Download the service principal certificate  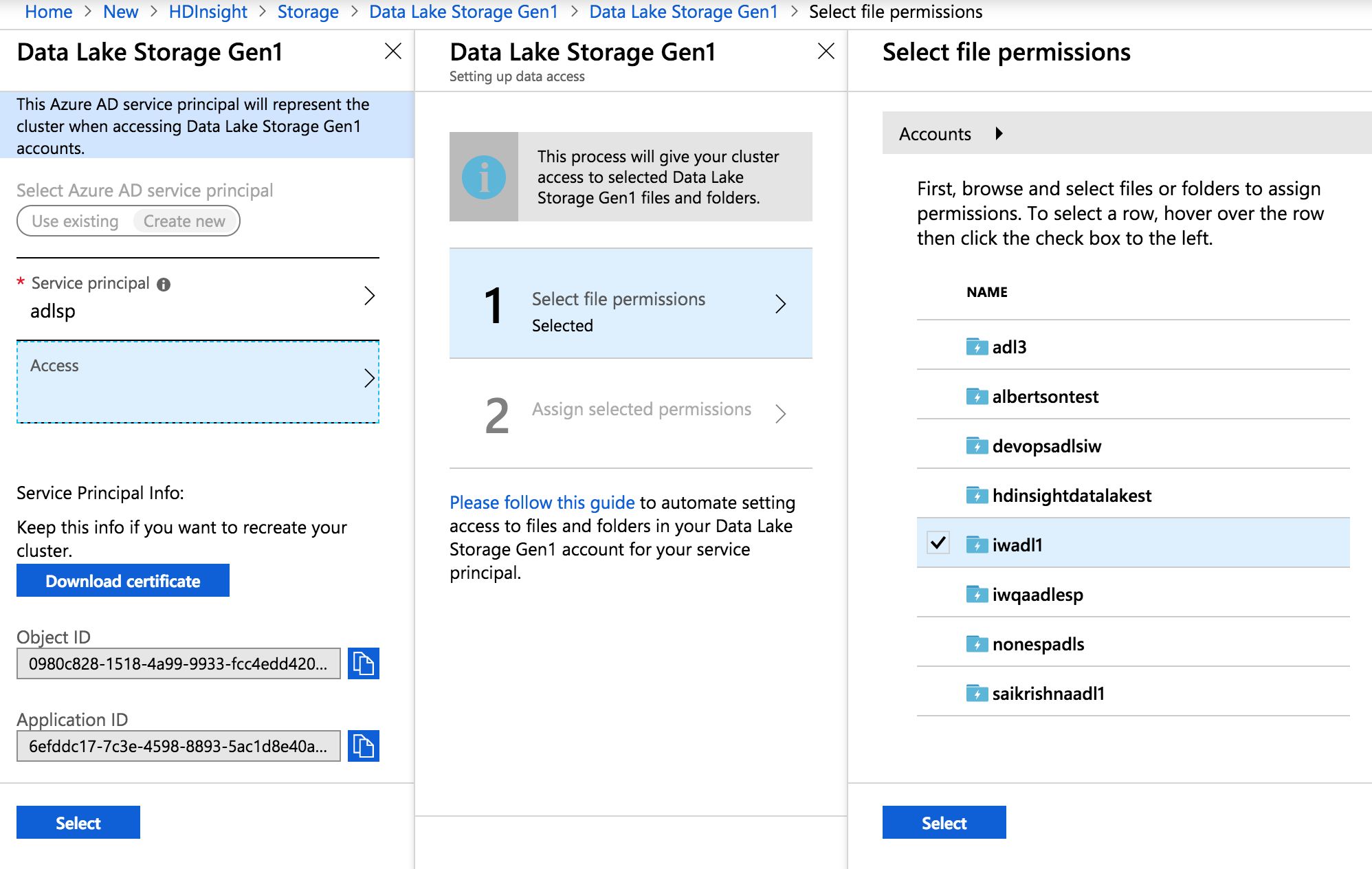coord(123,581)
